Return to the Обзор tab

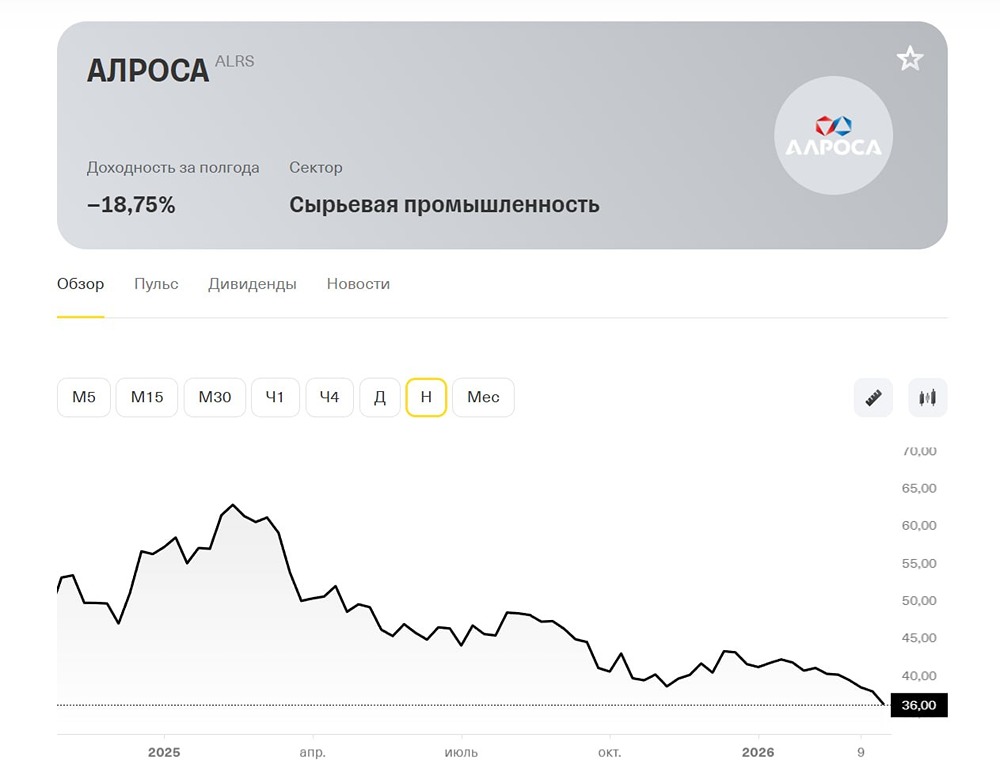(x=81, y=284)
